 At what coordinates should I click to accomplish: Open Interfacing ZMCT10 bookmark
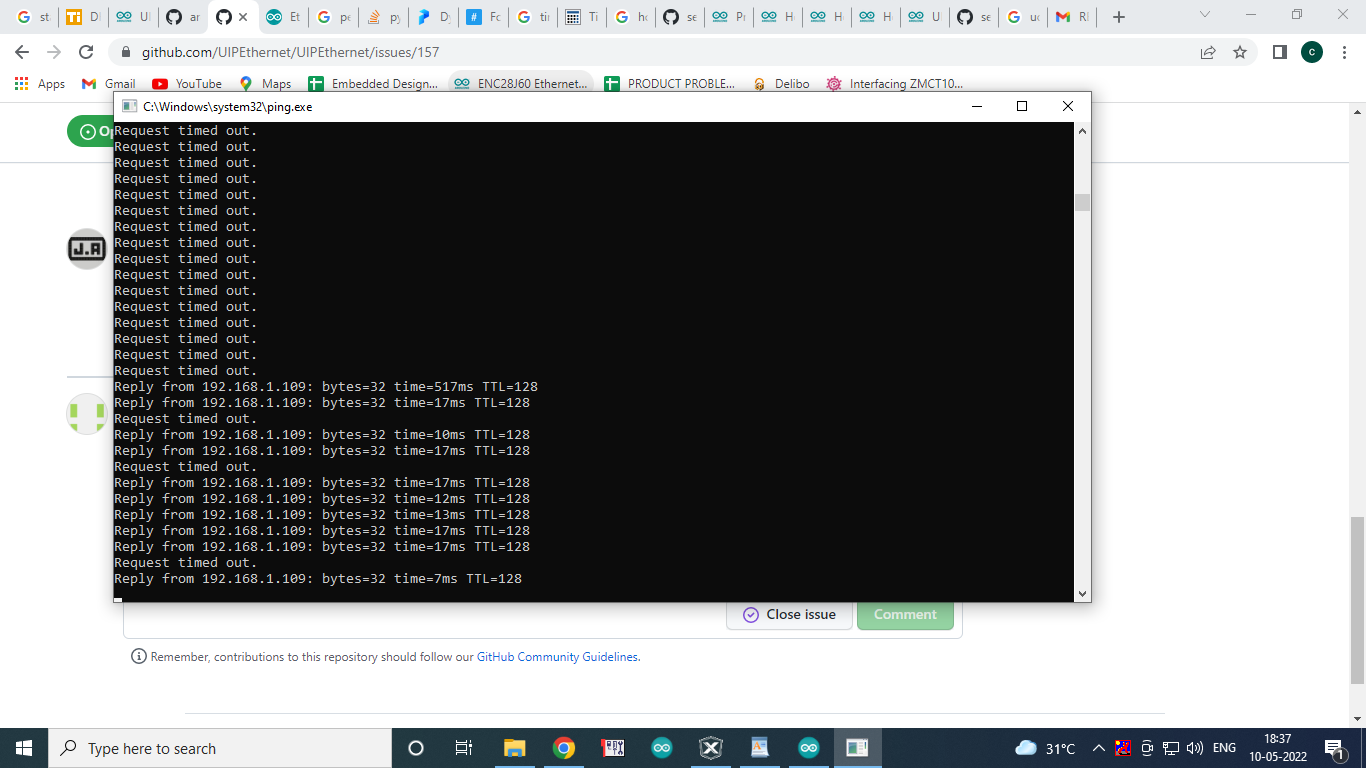895,84
